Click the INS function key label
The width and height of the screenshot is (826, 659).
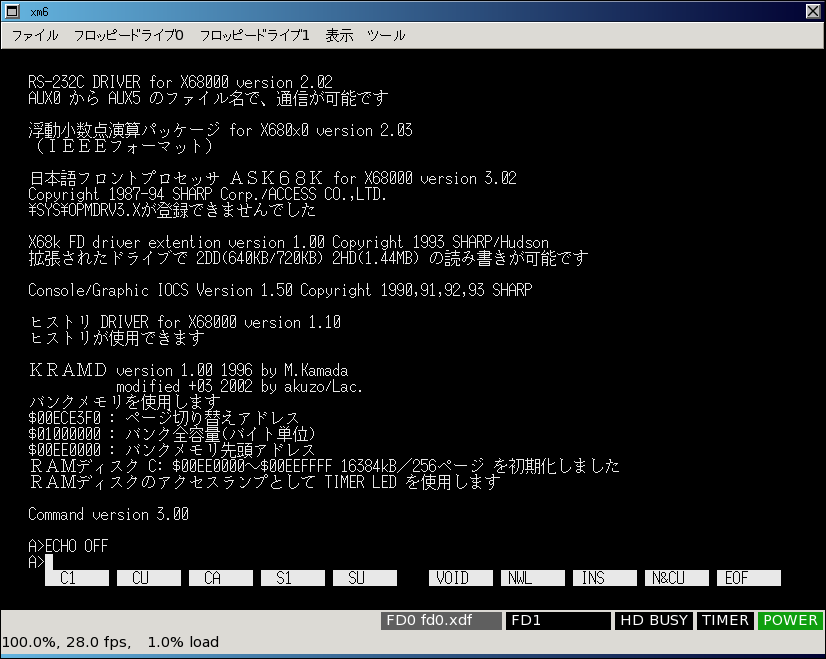point(605,578)
